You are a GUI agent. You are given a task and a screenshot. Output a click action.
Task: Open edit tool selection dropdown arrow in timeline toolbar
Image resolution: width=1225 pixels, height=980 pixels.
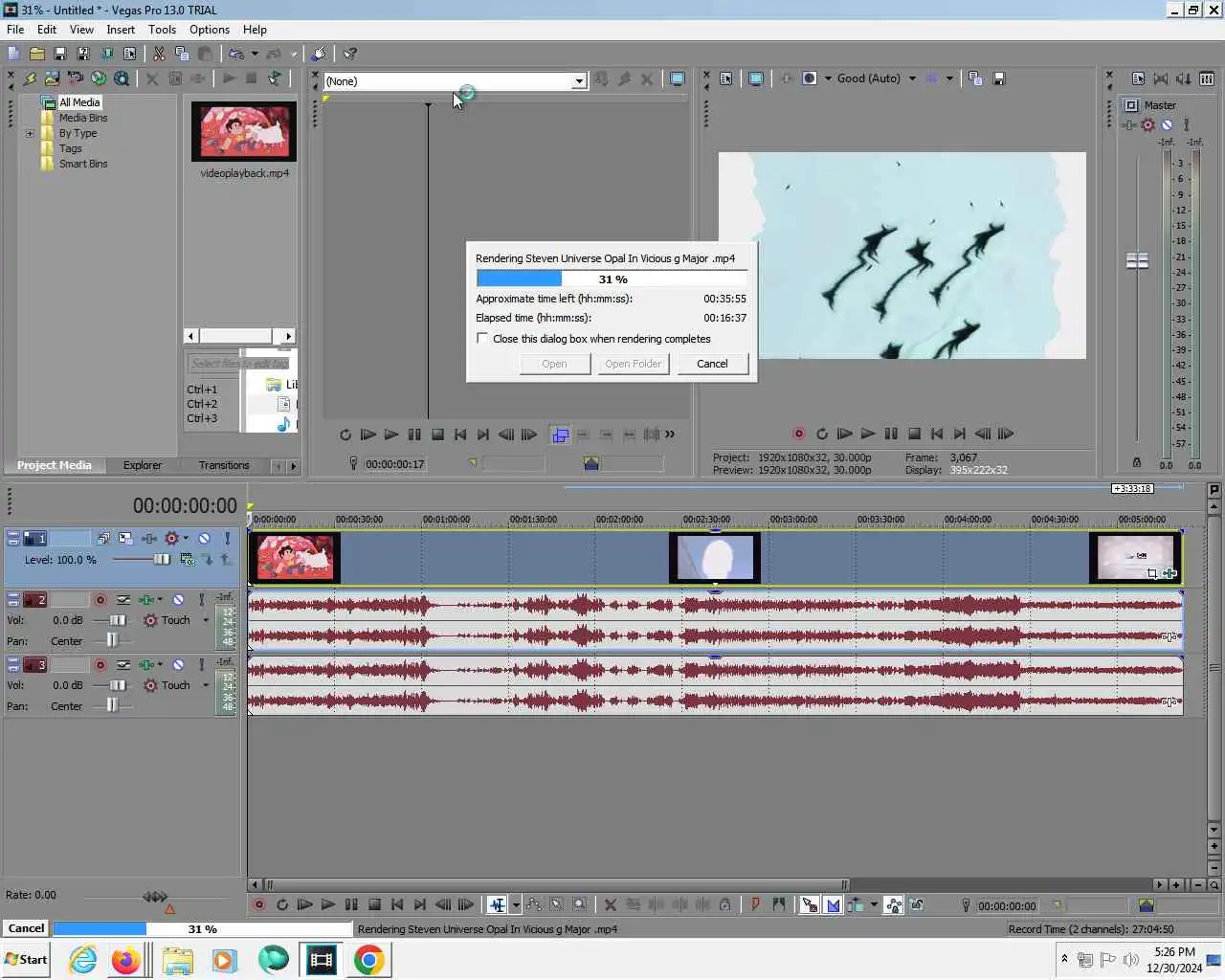516,904
